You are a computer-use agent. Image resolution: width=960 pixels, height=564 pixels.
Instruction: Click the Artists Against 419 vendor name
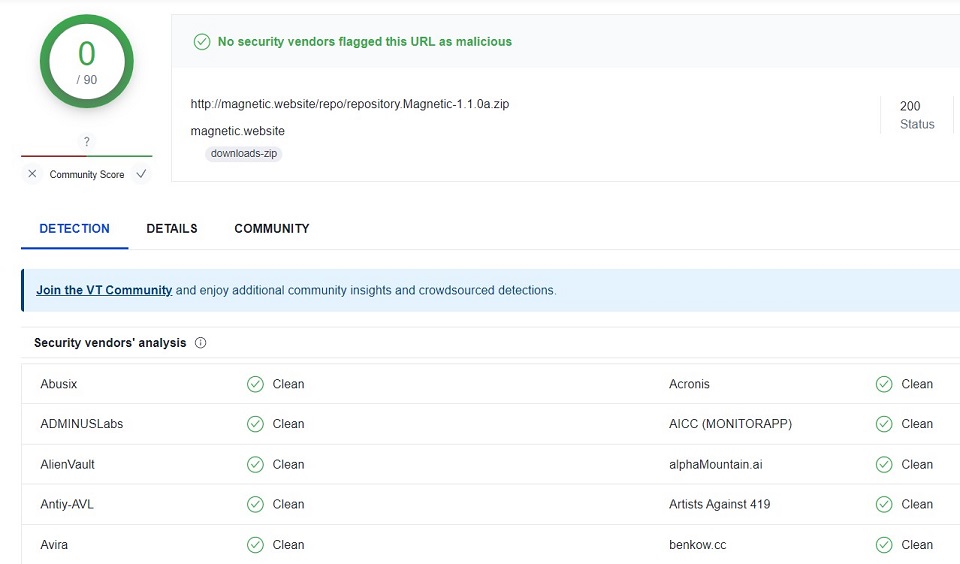tap(719, 504)
